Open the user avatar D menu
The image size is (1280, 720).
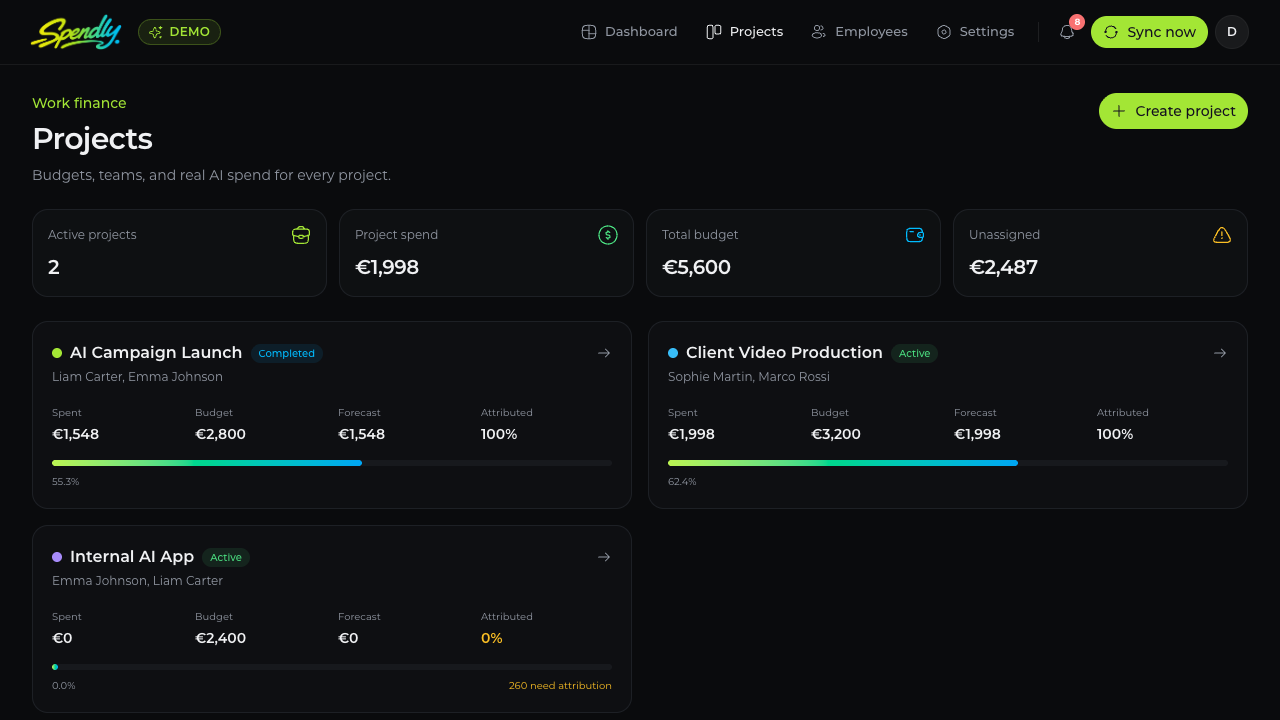(x=1232, y=32)
